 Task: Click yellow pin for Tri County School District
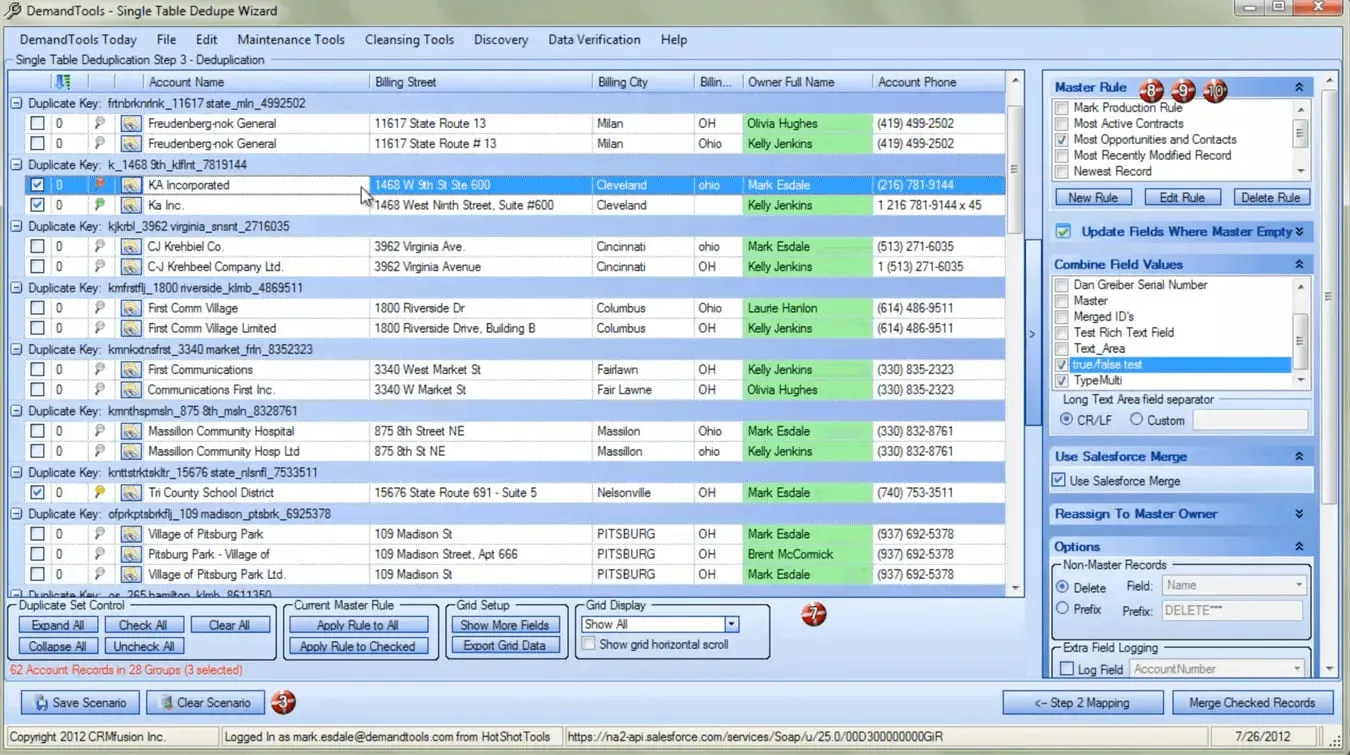point(99,493)
